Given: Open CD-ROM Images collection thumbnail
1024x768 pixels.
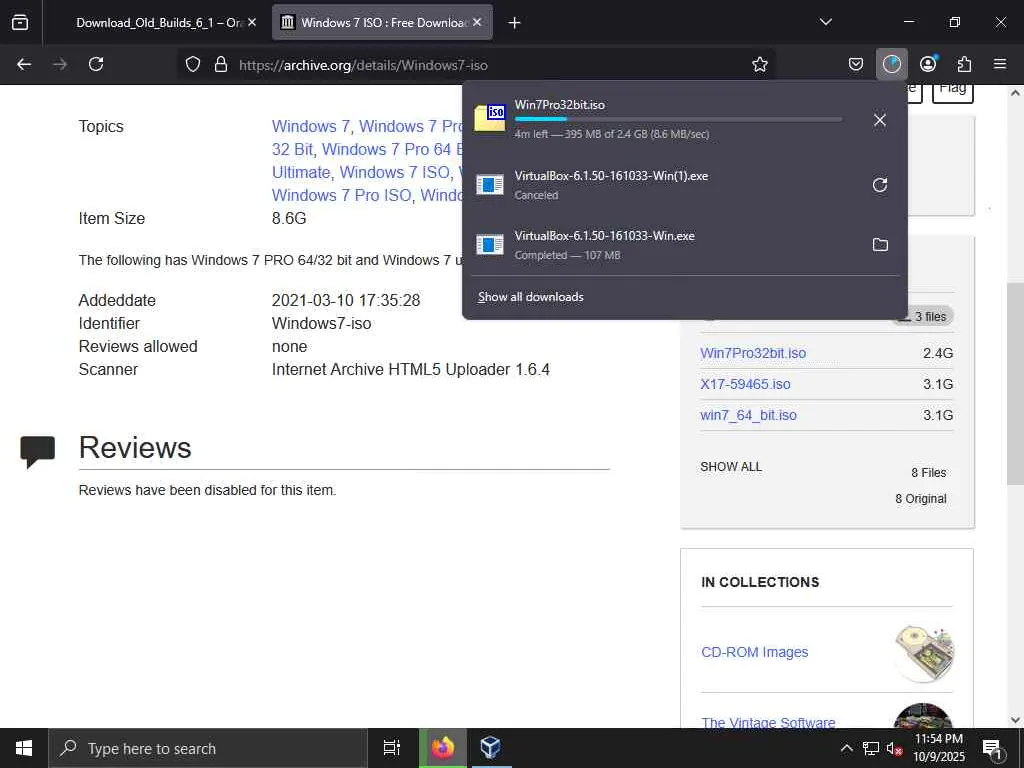Looking at the screenshot, I should click(x=923, y=652).
